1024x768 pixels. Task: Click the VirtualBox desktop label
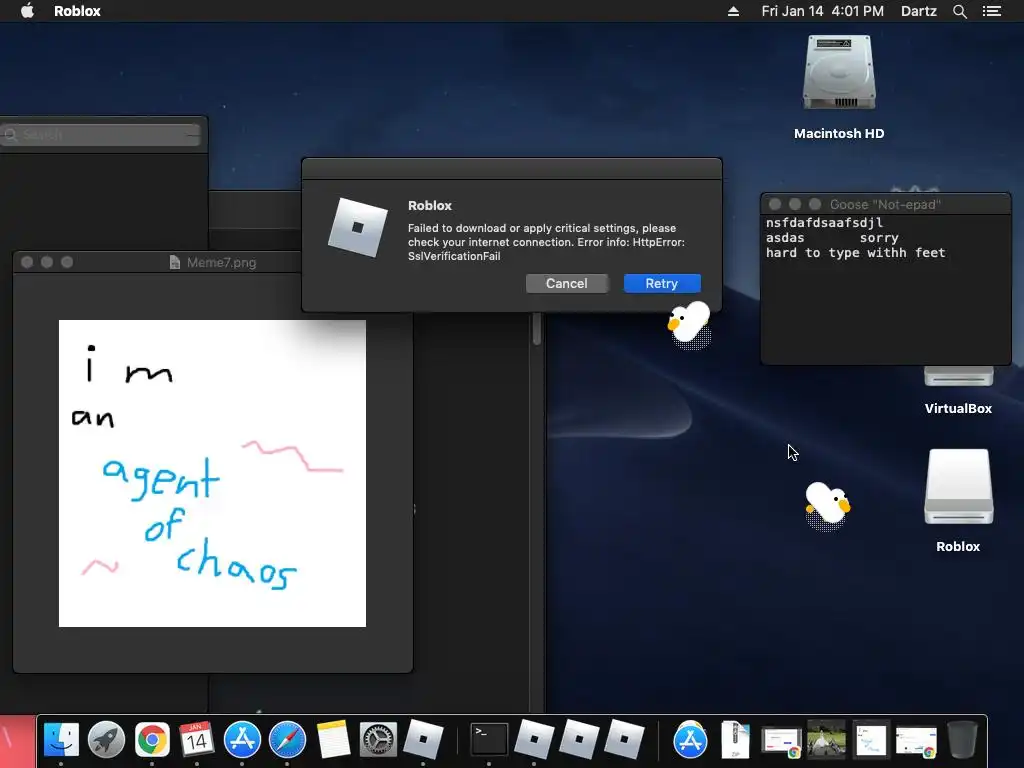click(x=958, y=408)
